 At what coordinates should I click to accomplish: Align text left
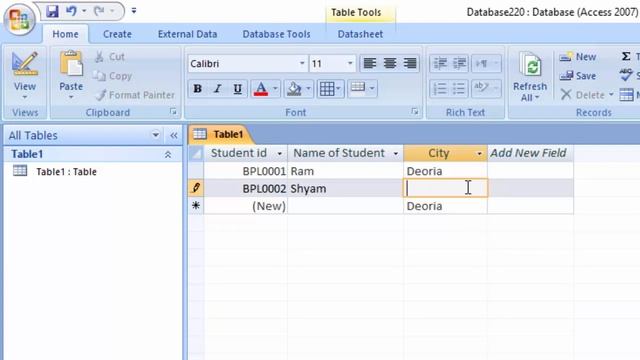tap(370, 63)
